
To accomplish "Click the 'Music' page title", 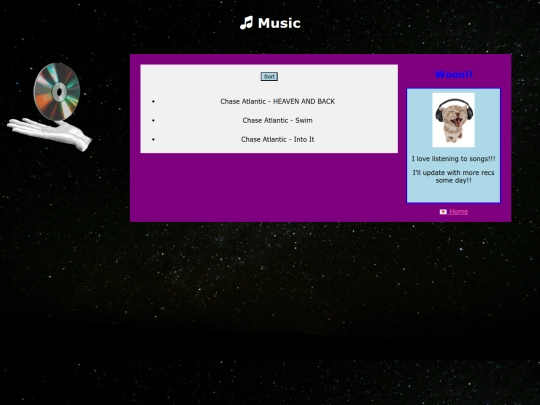I will (279, 23).
